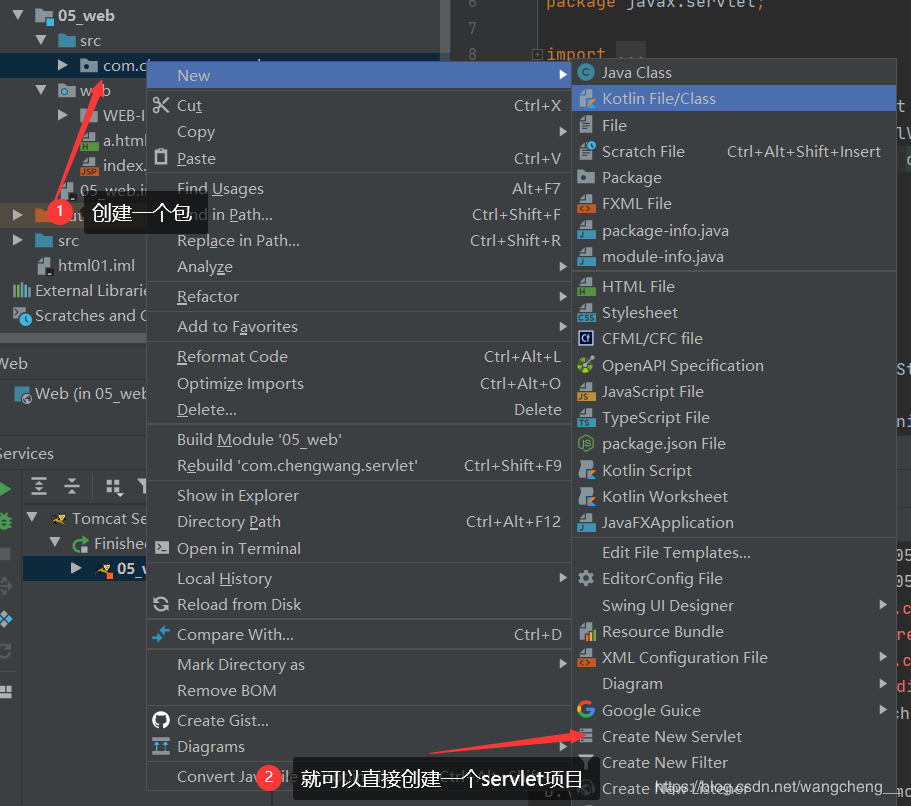Click the package.json File icon
The height and width of the screenshot is (806, 911).
tap(586, 443)
